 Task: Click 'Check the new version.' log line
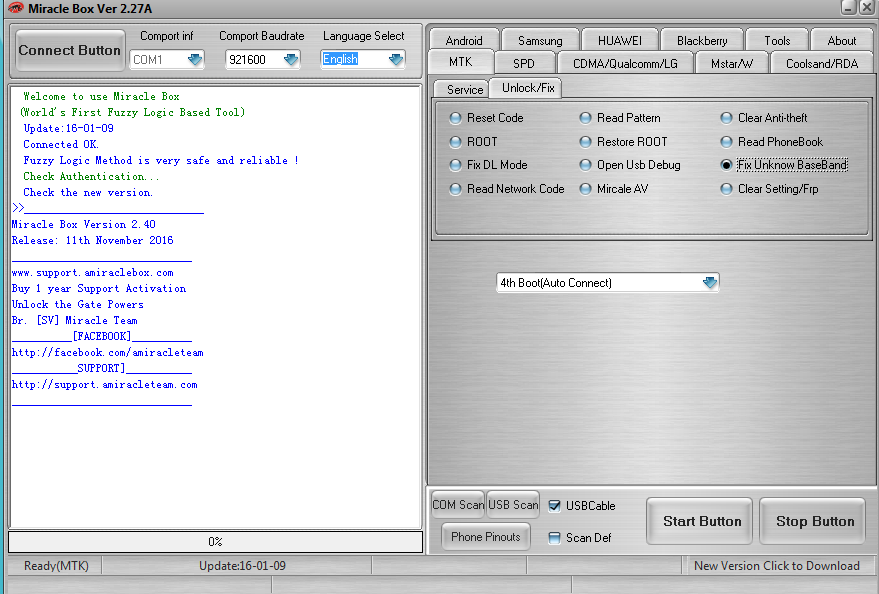87,193
